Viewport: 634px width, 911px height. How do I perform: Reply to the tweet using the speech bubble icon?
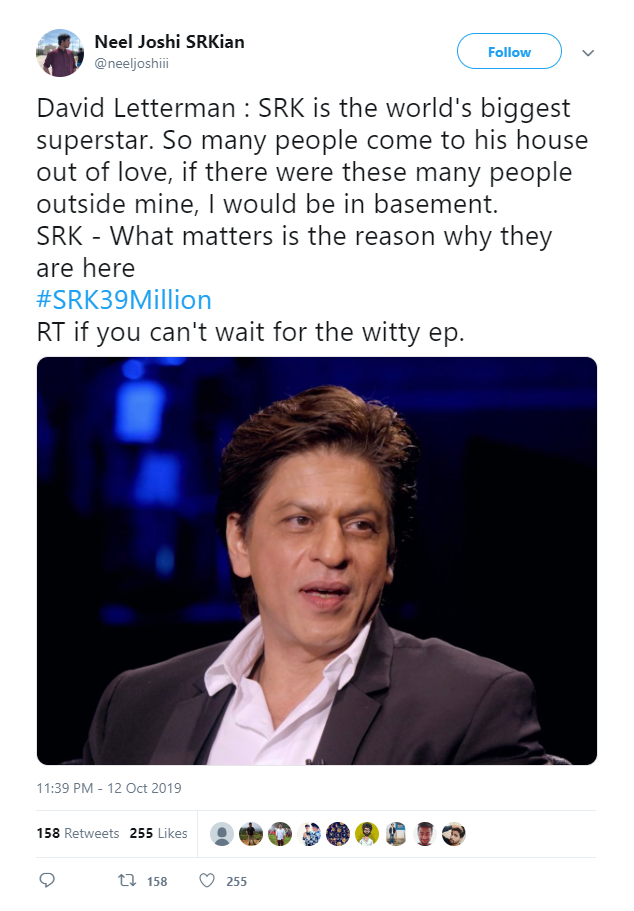point(46,881)
